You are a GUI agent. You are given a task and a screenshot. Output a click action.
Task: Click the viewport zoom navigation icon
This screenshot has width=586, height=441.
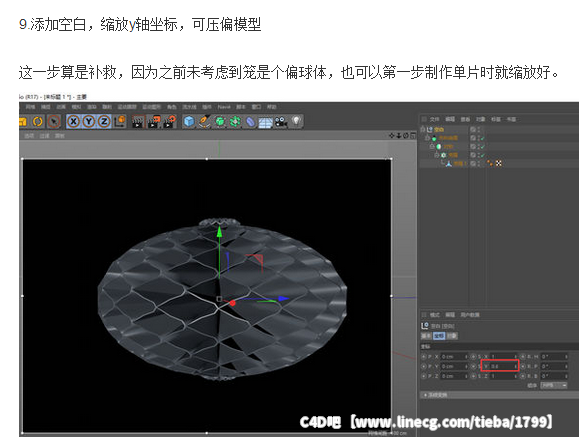(399, 135)
